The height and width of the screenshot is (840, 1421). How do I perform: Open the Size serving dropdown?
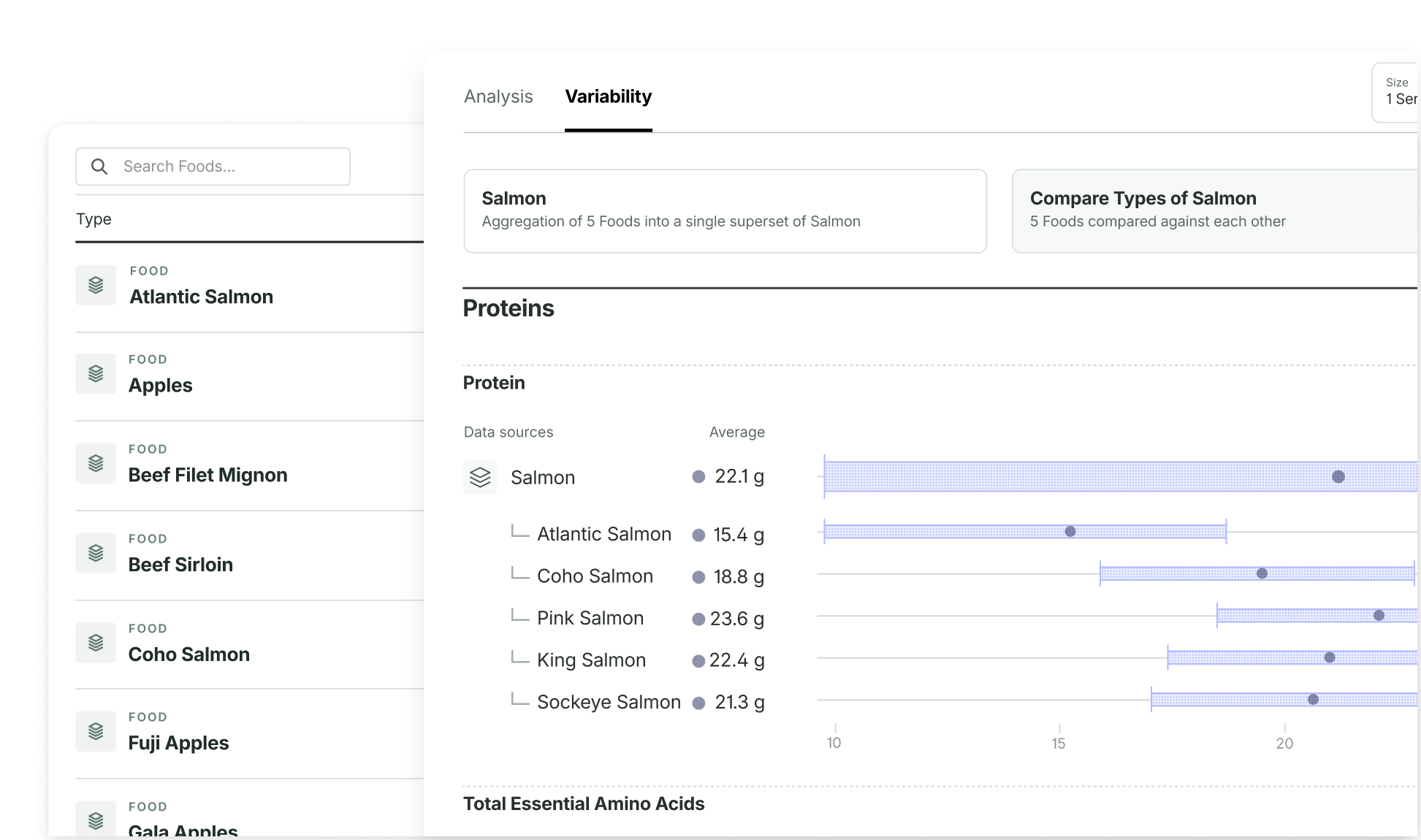coord(1395,93)
